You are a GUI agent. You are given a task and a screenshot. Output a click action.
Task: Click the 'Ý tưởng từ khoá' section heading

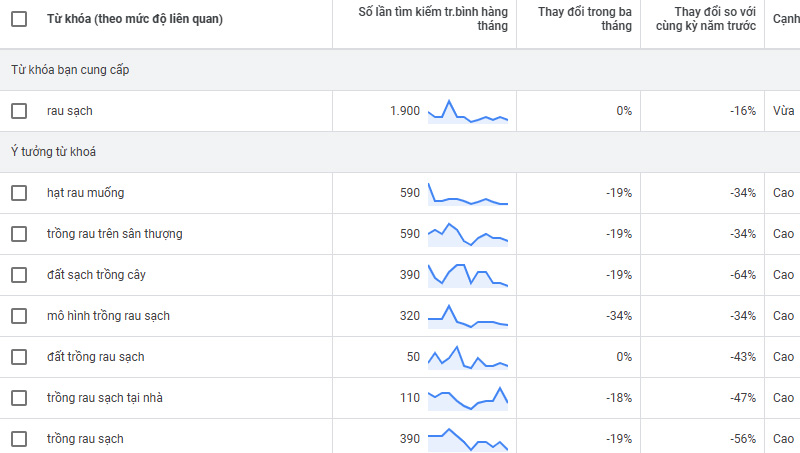(x=53, y=152)
